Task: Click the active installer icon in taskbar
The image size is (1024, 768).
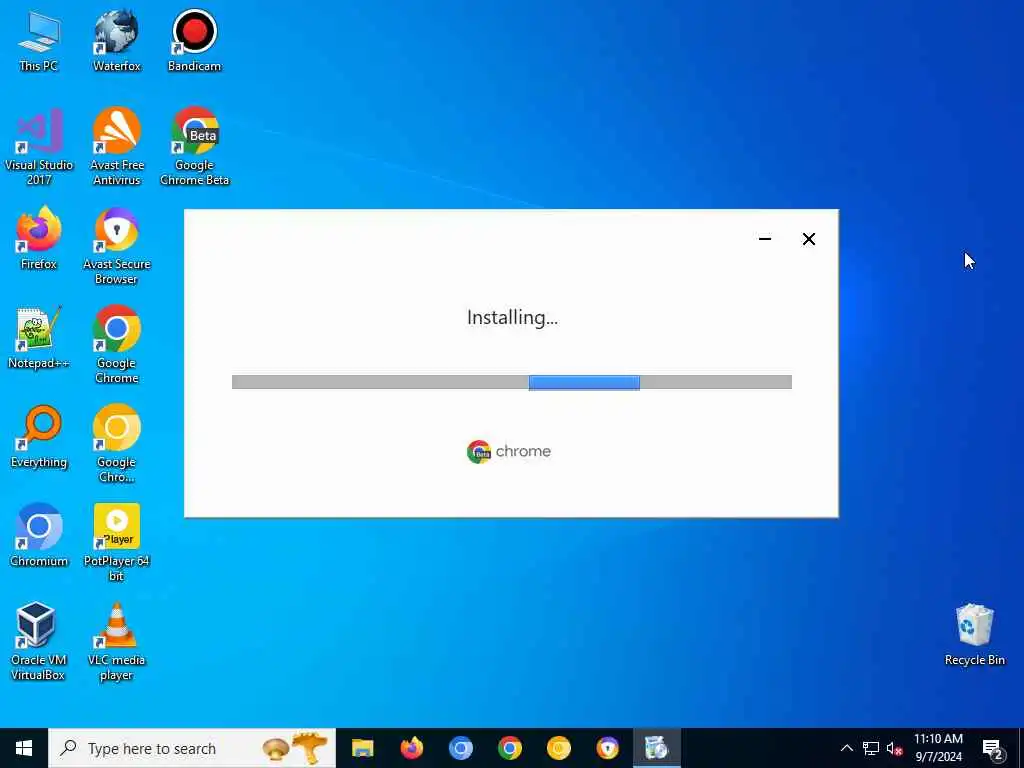Action: point(656,748)
